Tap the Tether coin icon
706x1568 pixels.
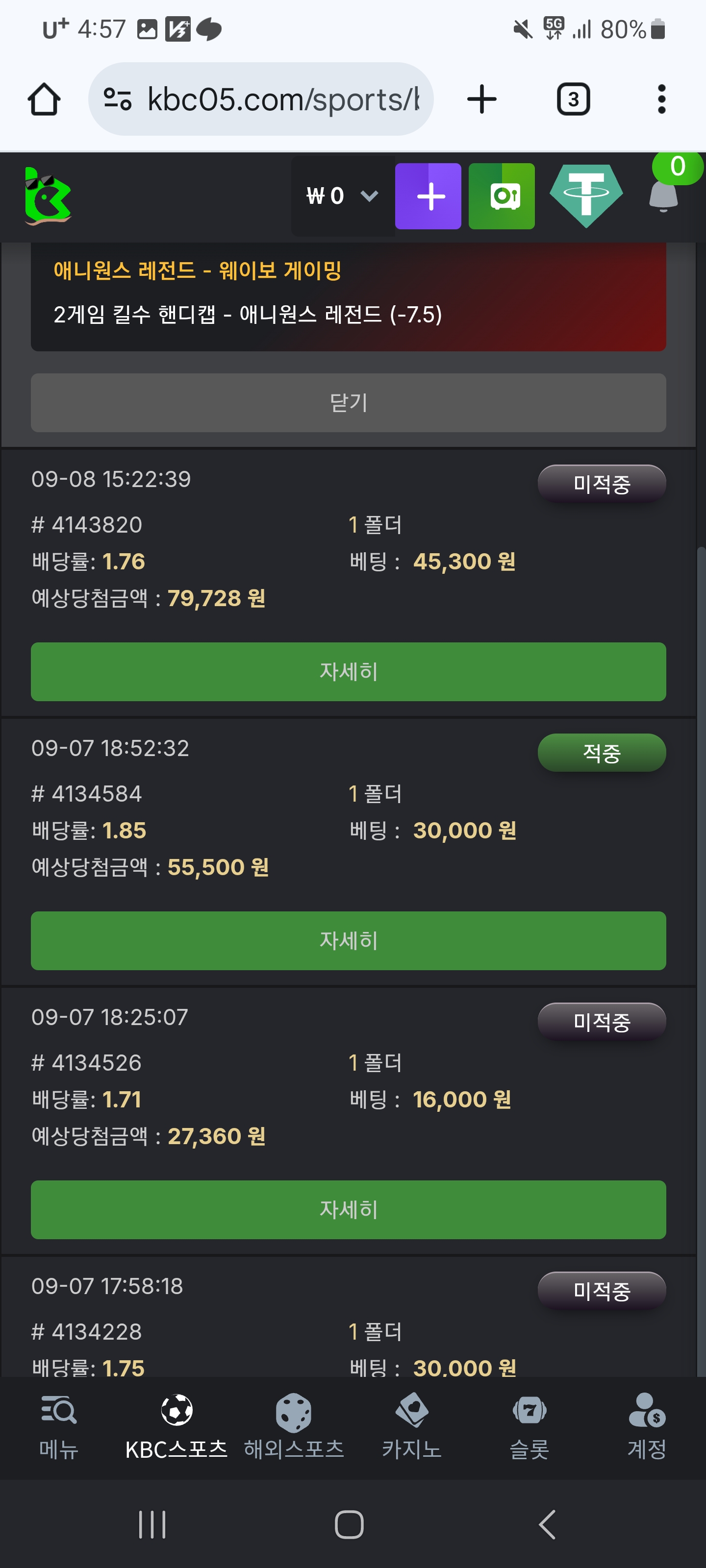585,196
